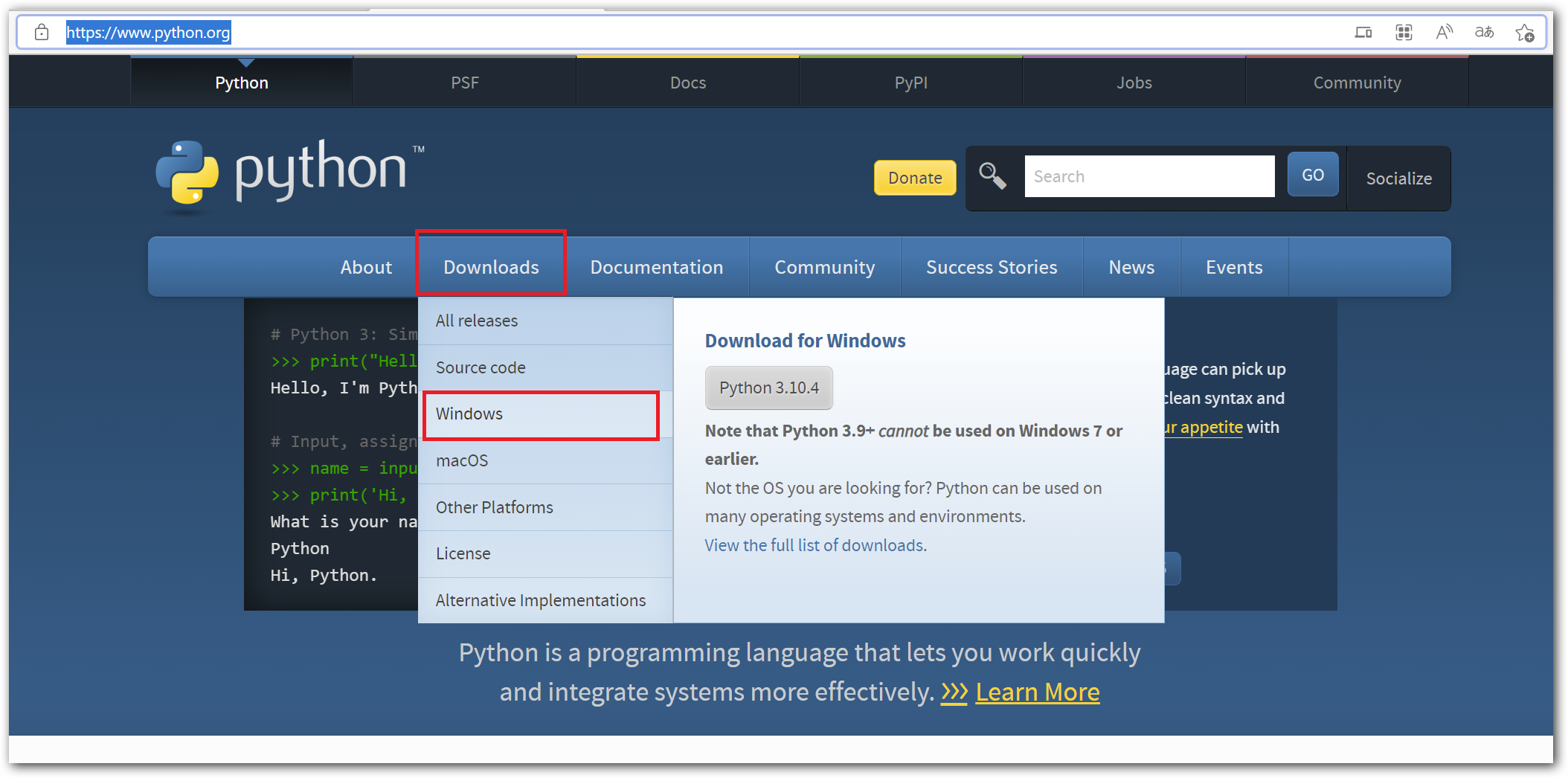Viewport: 1568px width, 778px height.
Task: Switch to the Python top tab
Action: point(242,83)
